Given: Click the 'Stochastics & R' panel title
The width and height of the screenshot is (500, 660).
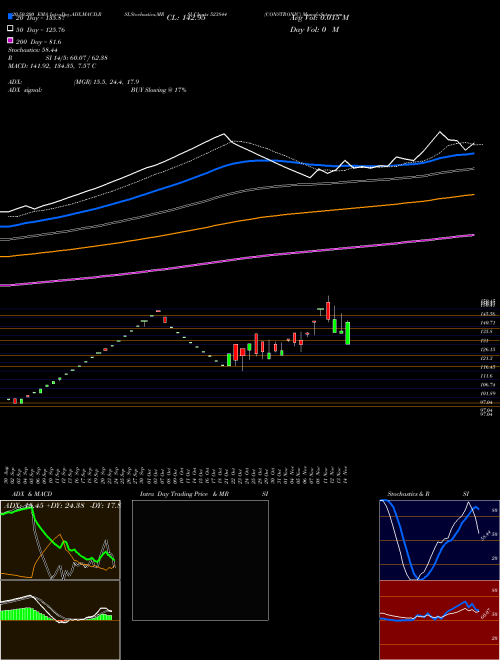Looking at the screenshot, I should [409, 494].
